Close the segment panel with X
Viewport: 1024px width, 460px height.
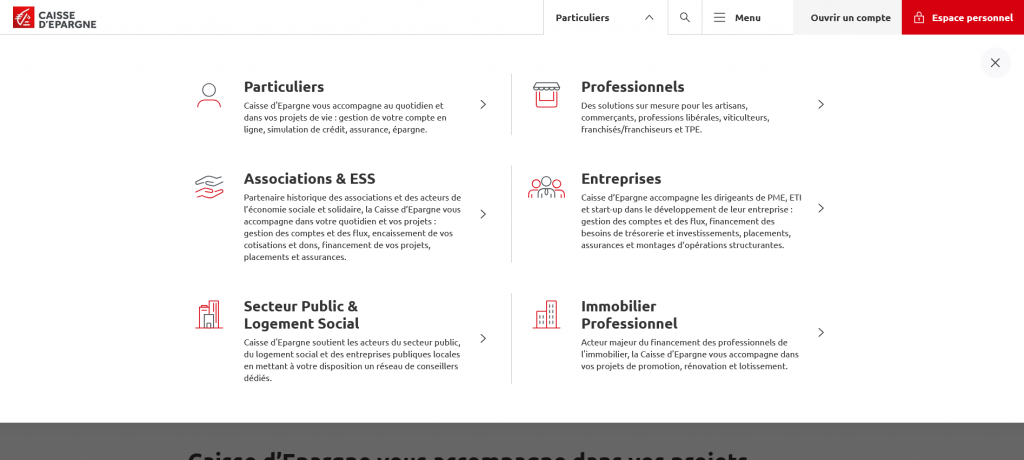pos(995,63)
